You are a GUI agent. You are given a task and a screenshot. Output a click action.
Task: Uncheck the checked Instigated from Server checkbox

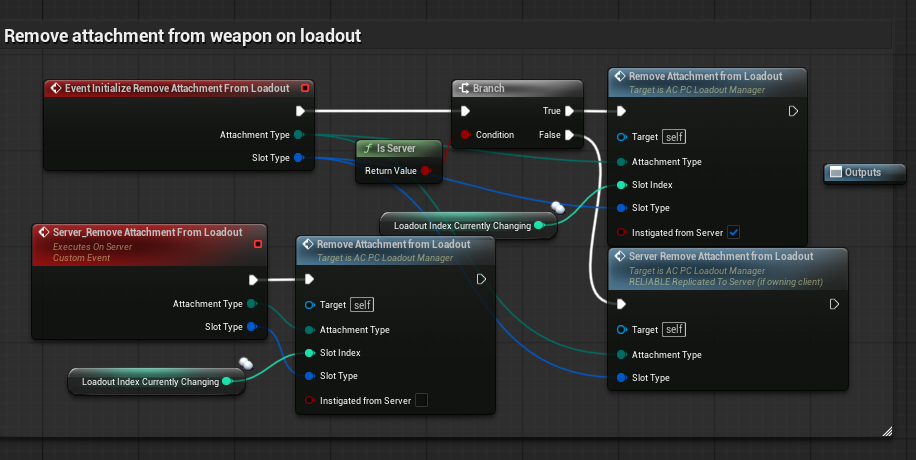[733, 232]
